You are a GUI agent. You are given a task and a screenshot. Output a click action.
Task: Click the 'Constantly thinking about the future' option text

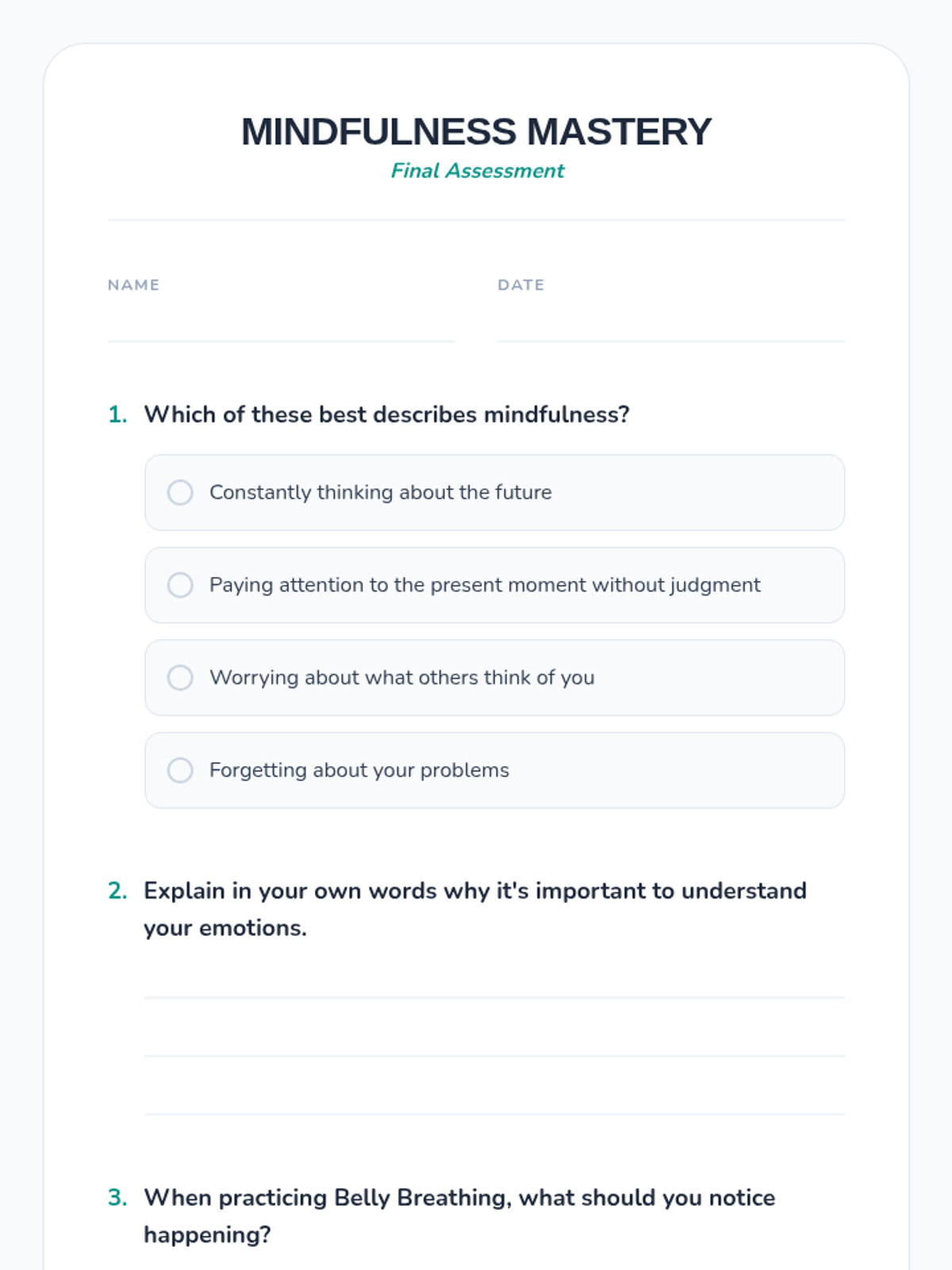coord(380,492)
